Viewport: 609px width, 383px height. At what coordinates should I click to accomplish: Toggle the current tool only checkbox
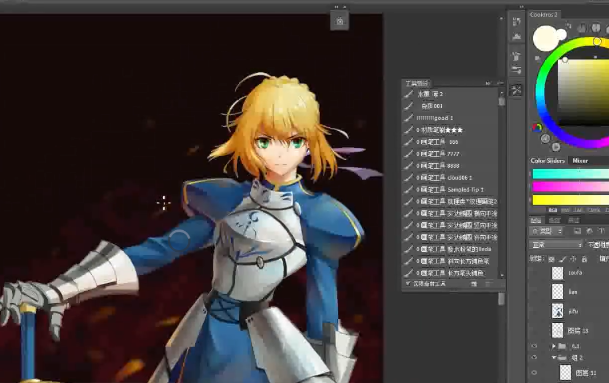pyautogui.click(x=408, y=284)
